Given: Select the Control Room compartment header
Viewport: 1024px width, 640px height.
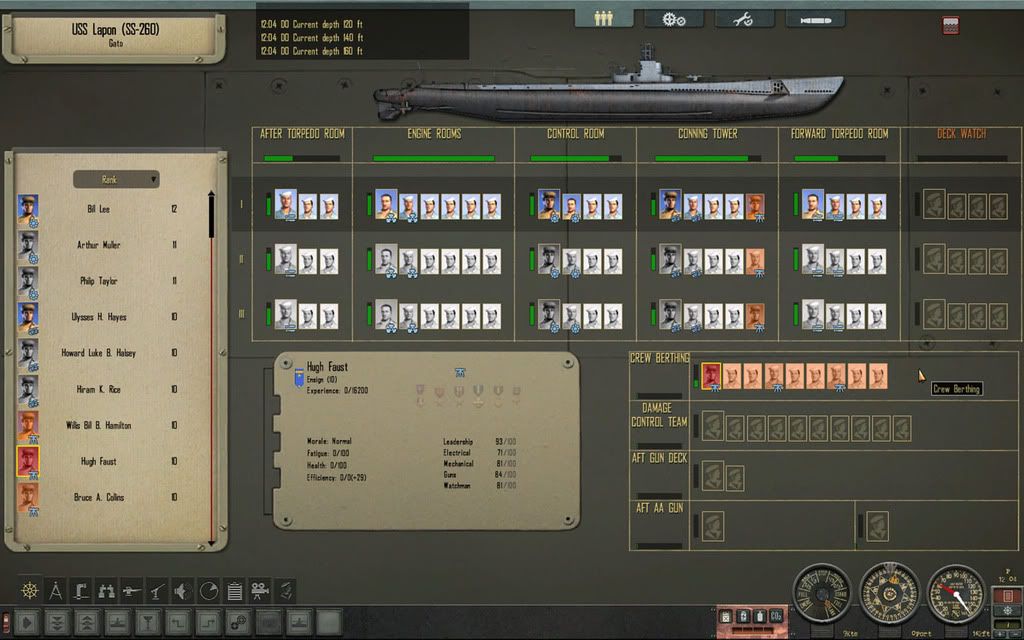Looking at the screenshot, I should pos(575,134).
